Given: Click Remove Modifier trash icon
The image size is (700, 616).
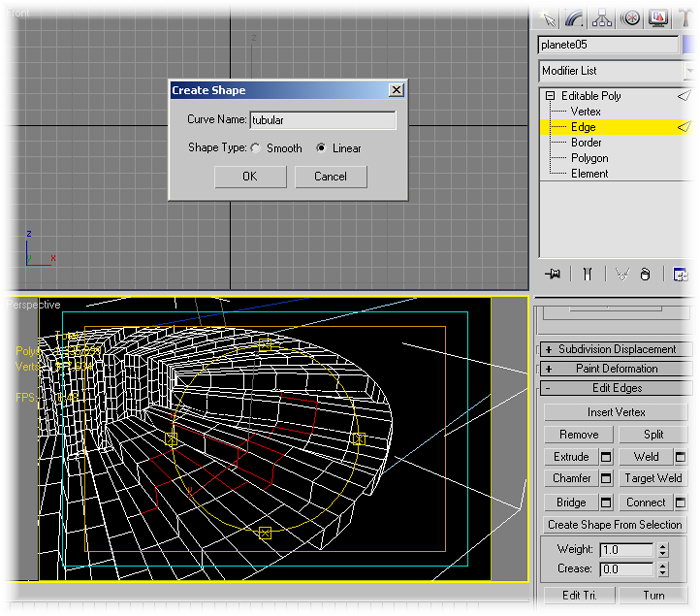Looking at the screenshot, I should (645, 274).
